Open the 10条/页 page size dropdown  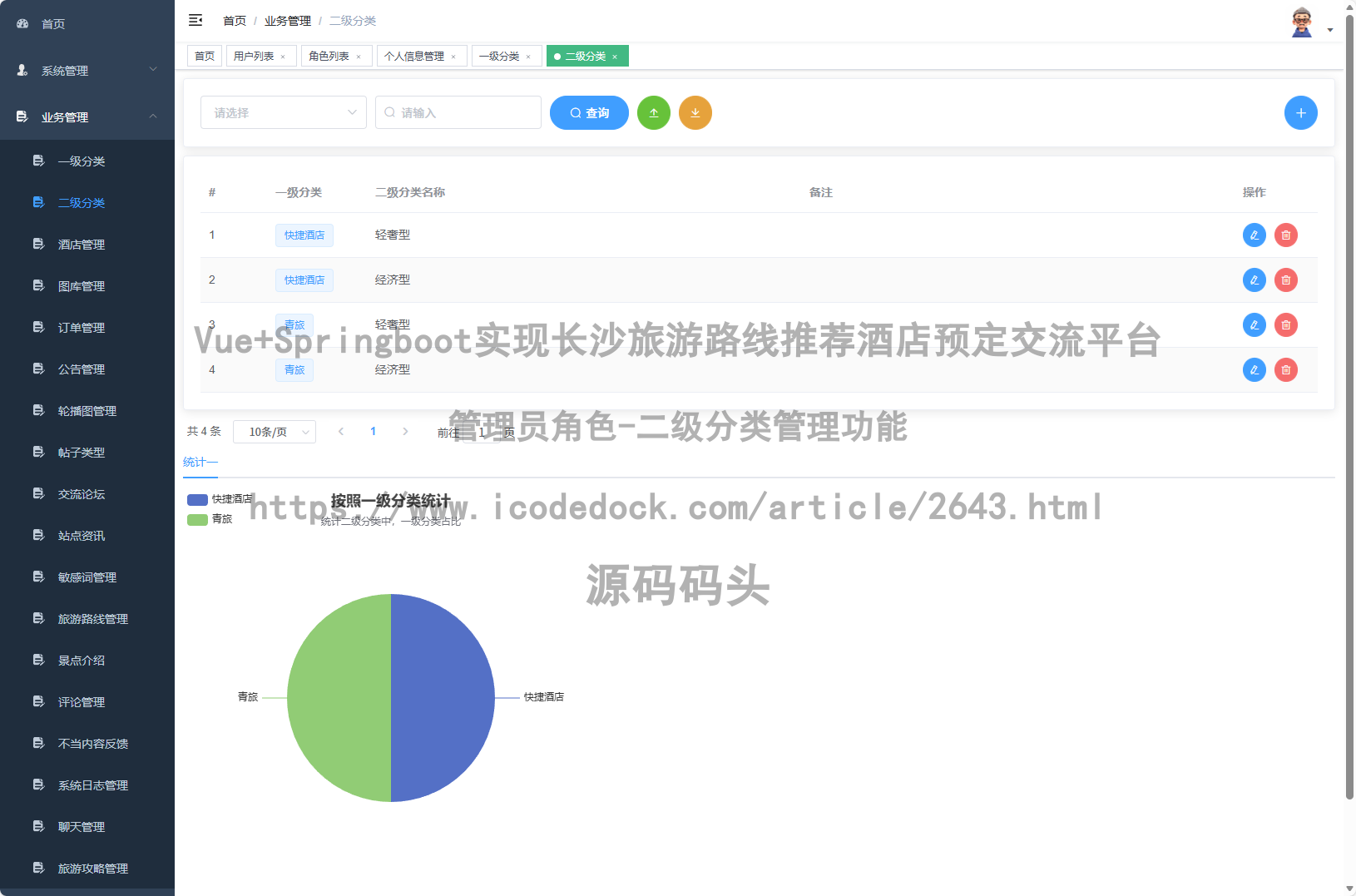click(x=275, y=431)
